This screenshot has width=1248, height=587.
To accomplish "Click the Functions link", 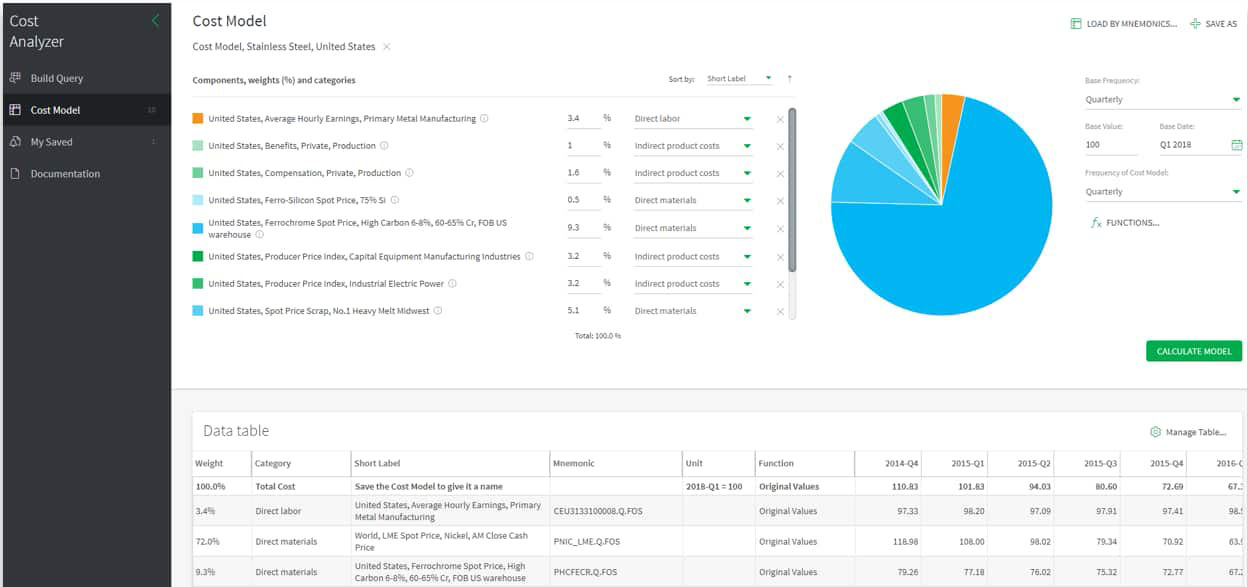I will pyautogui.click(x=1125, y=223).
